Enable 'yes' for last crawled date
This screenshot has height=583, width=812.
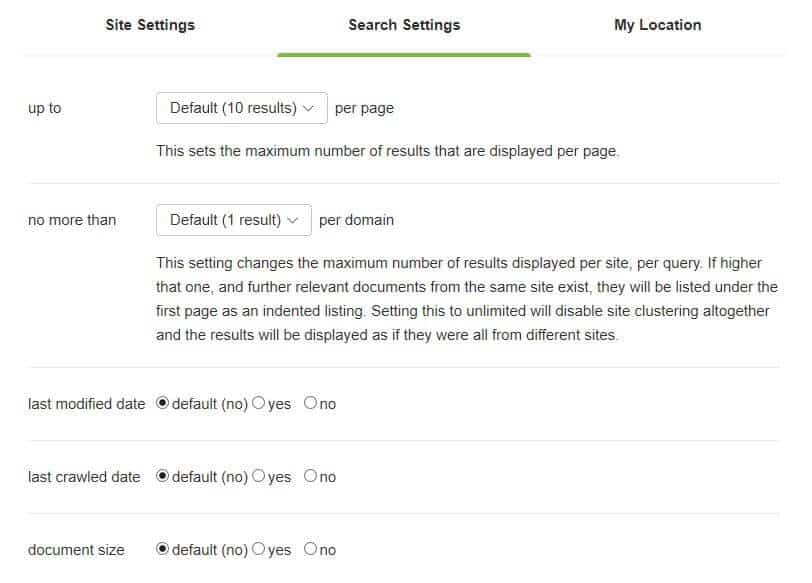[x=260, y=477]
